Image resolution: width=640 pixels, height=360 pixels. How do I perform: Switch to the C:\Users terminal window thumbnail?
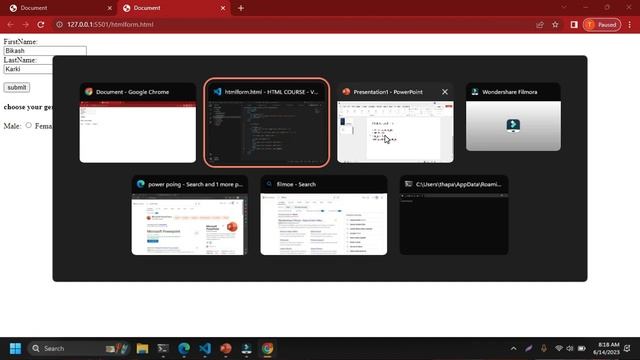coord(454,216)
